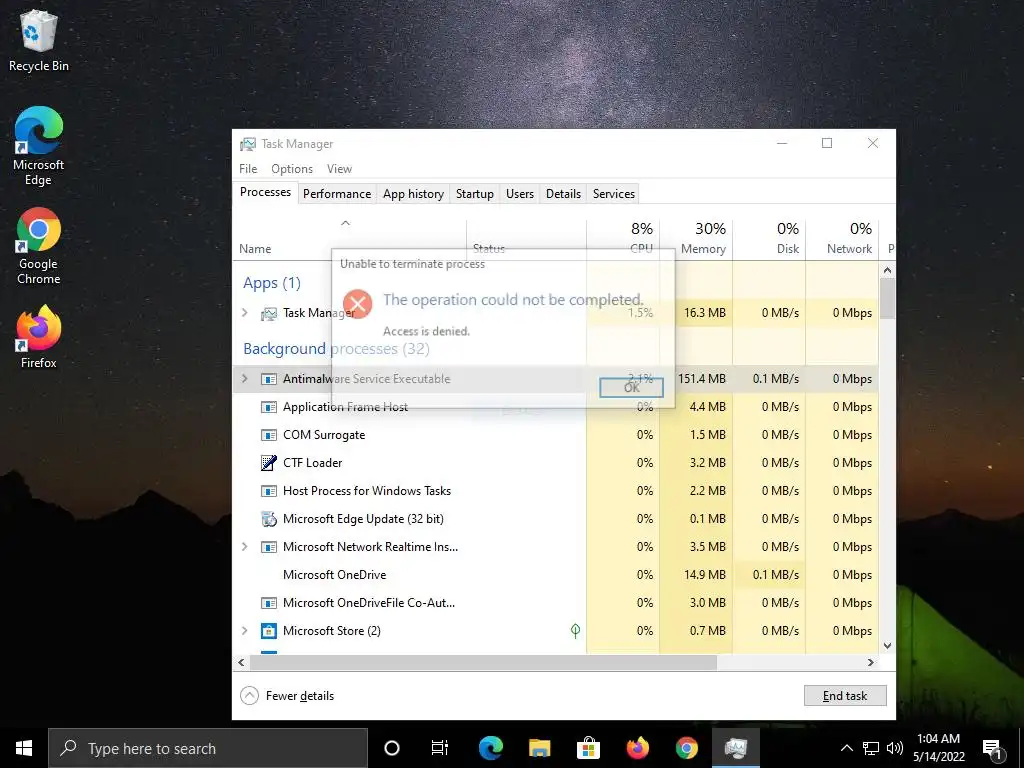Click the vertical scrollbar up arrow
The width and height of the screenshot is (1024, 768).
pos(888,270)
